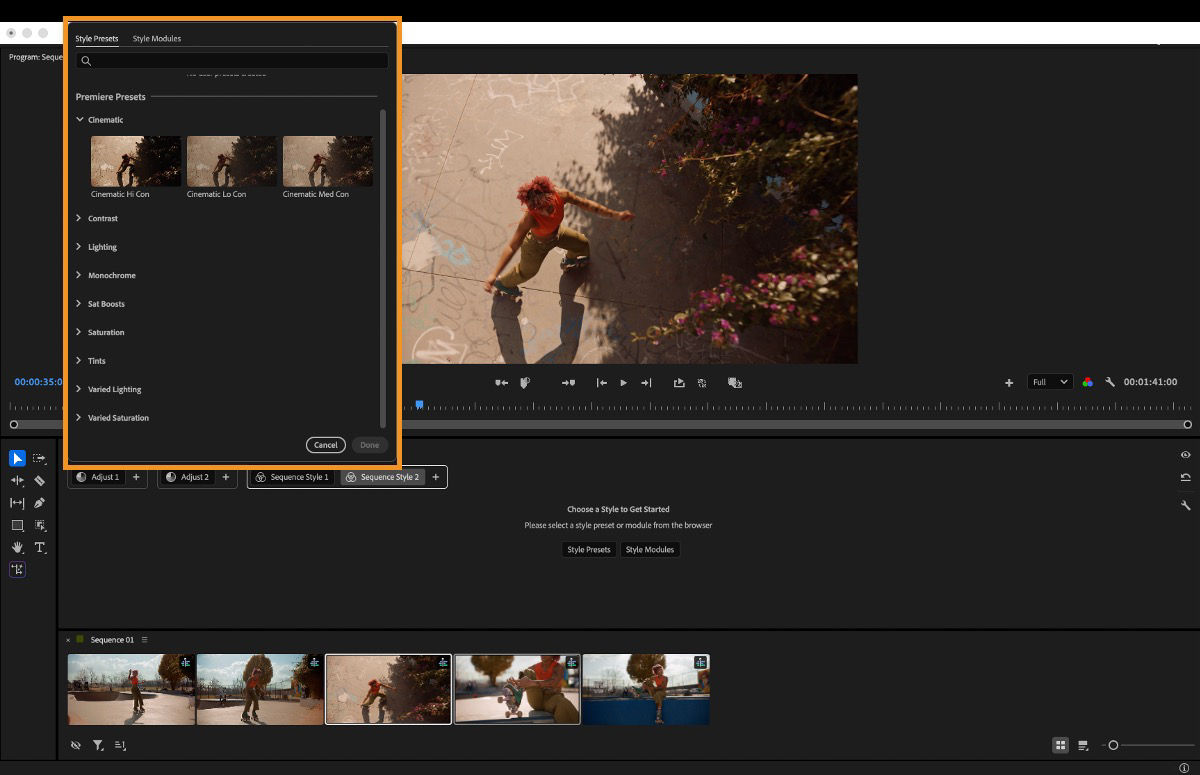Screen dimensions: 1200x775
Task: Switch the clip browser to list view
Action: pos(1083,745)
